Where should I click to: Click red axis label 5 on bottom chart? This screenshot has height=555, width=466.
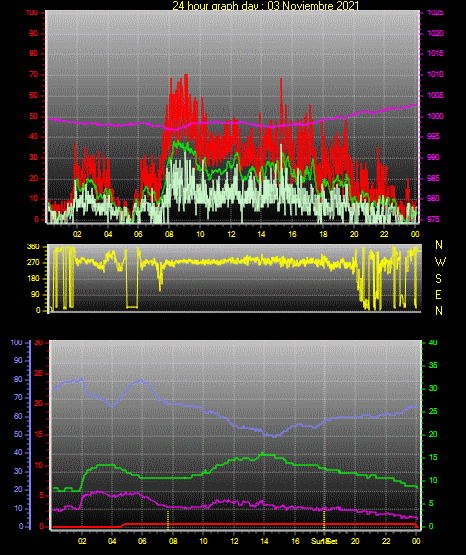(x=41, y=496)
